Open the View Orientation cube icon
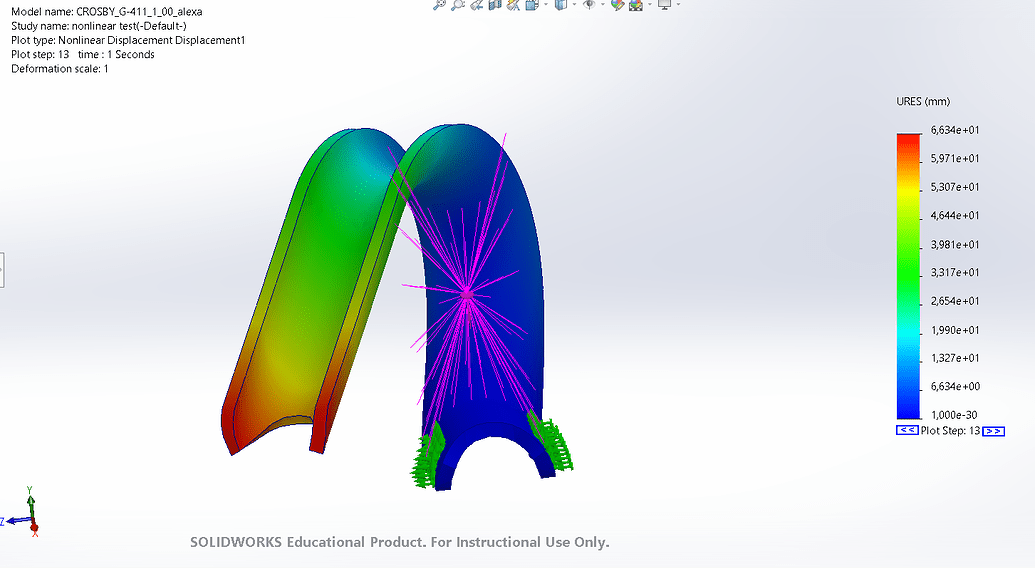1035x568 pixels. (532, 4)
